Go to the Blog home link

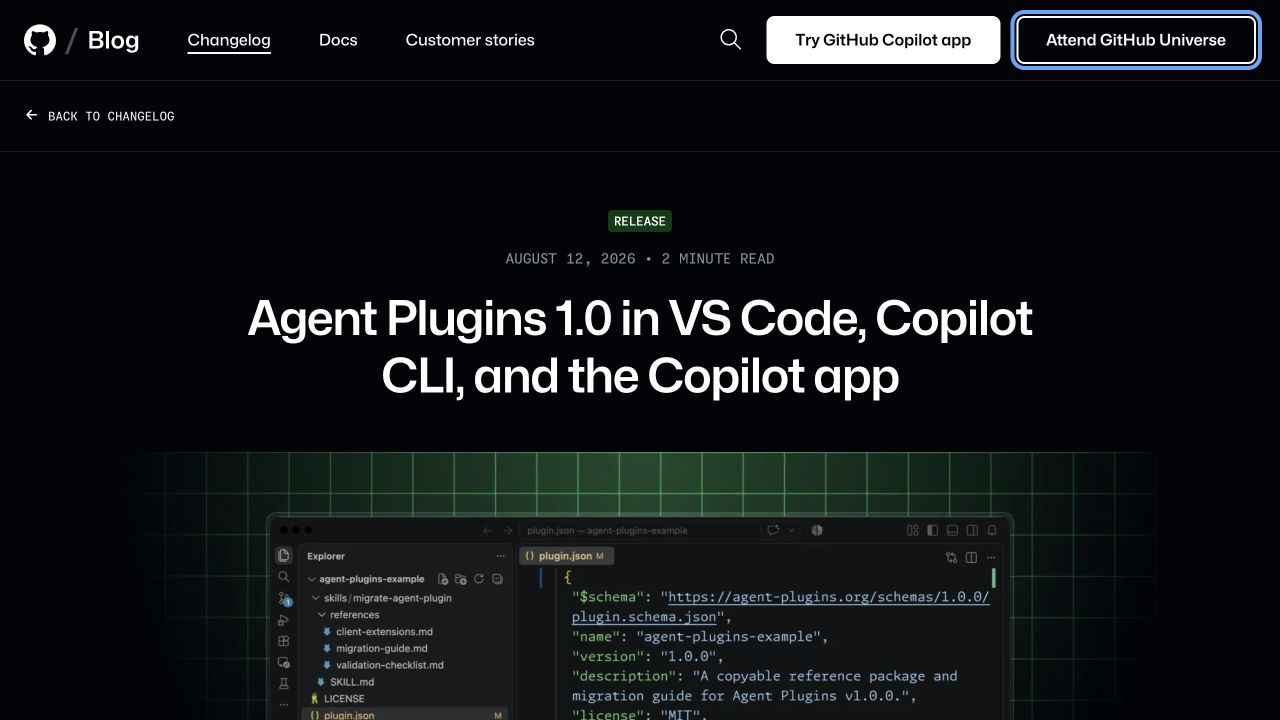tap(113, 40)
